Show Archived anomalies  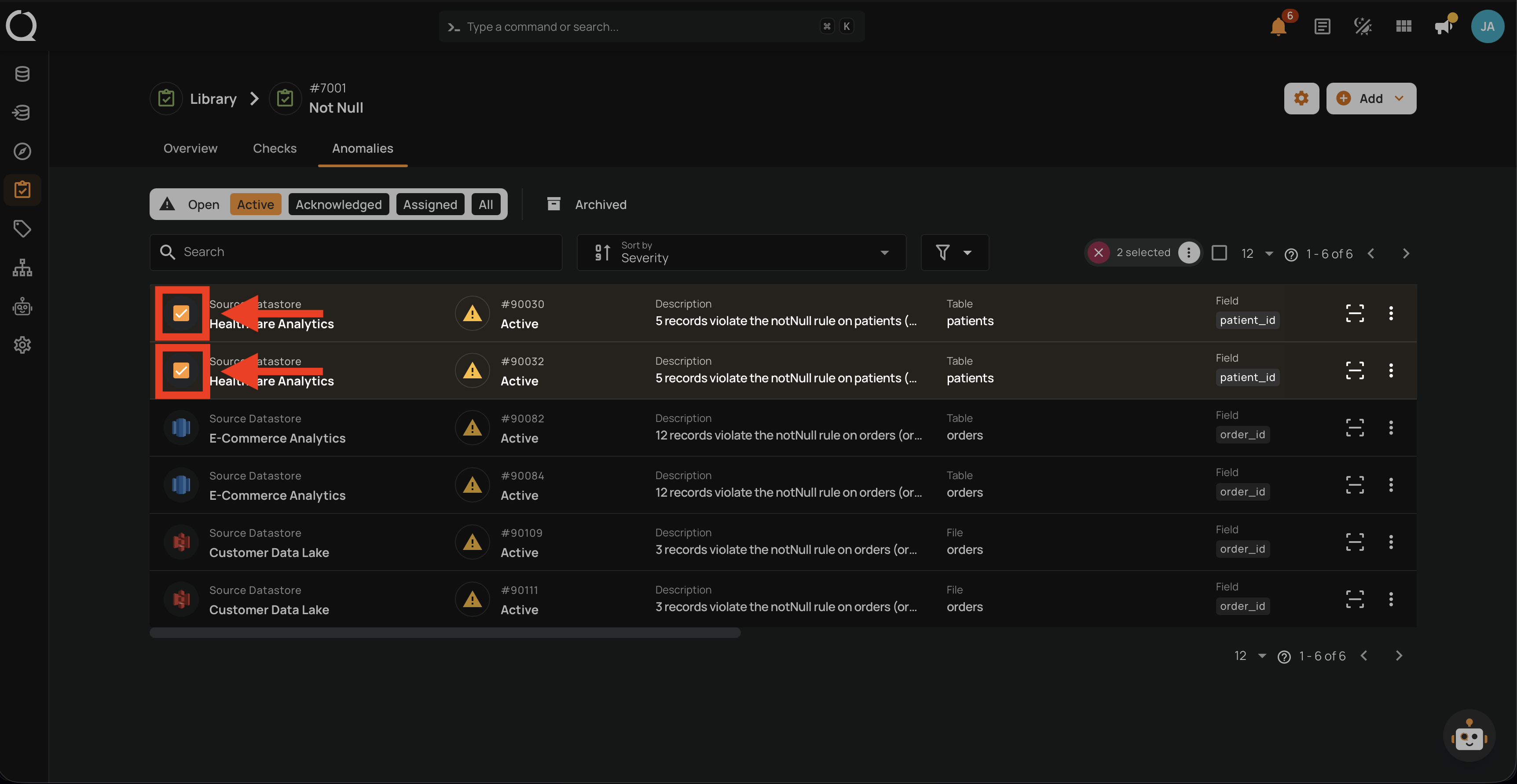pyautogui.click(x=587, y=205)
